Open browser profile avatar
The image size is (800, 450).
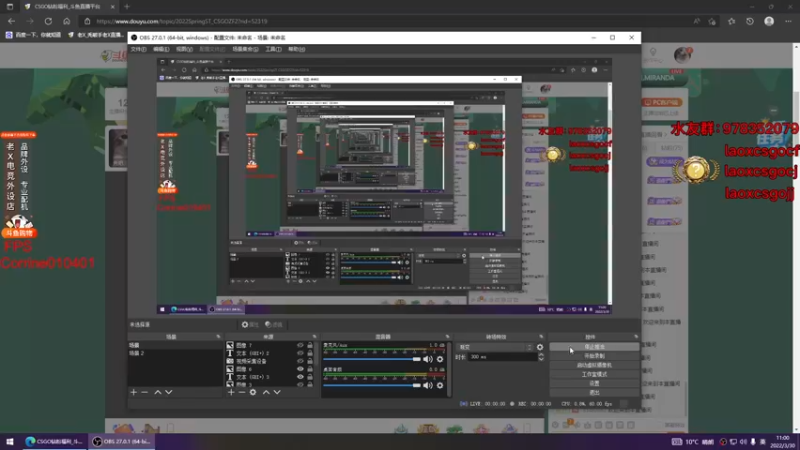point(769,21)
